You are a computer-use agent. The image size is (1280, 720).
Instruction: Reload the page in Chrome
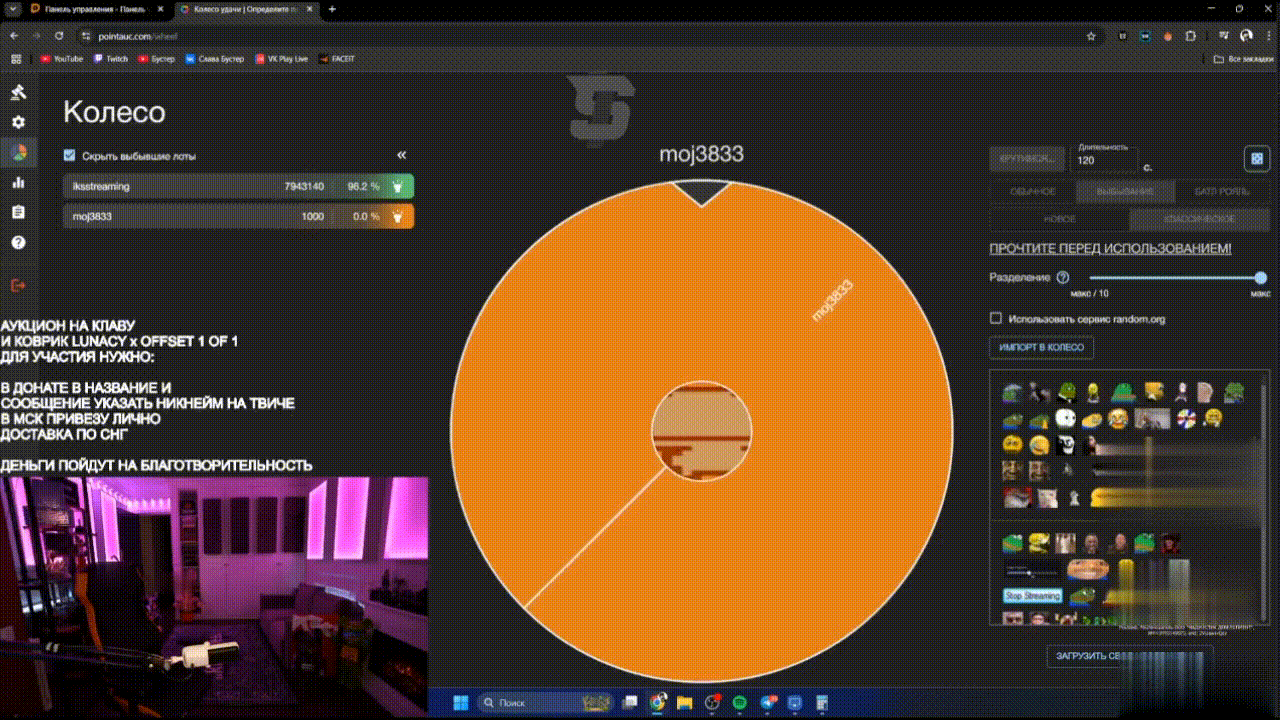point(59,35)
